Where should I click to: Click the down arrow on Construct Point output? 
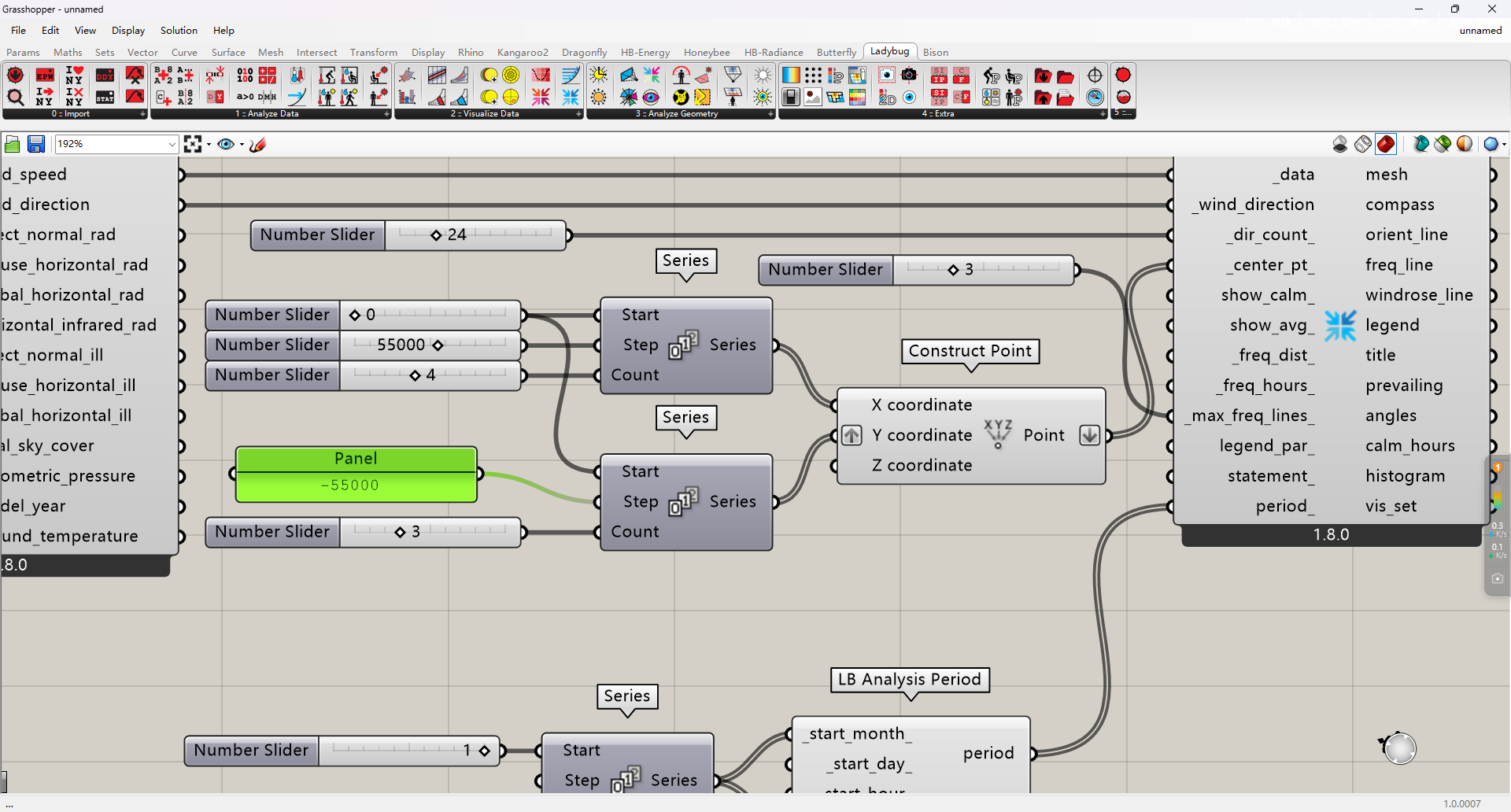[x=1089, y=435]
